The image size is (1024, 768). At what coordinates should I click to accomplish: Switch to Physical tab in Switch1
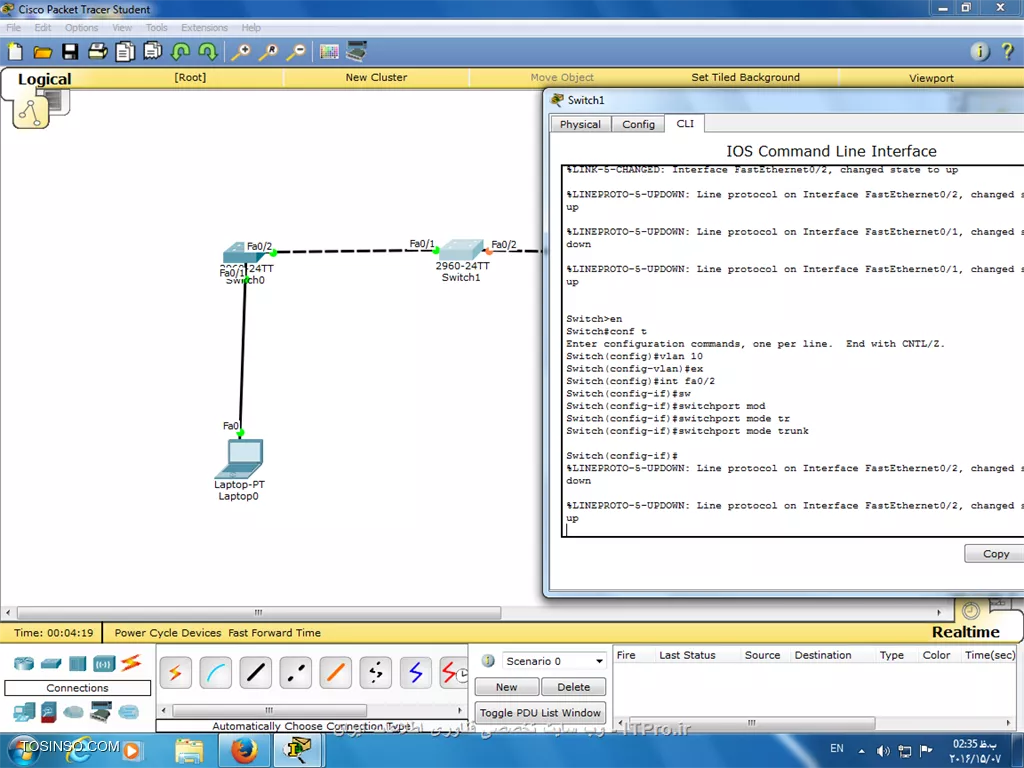[x=580, y=124]
